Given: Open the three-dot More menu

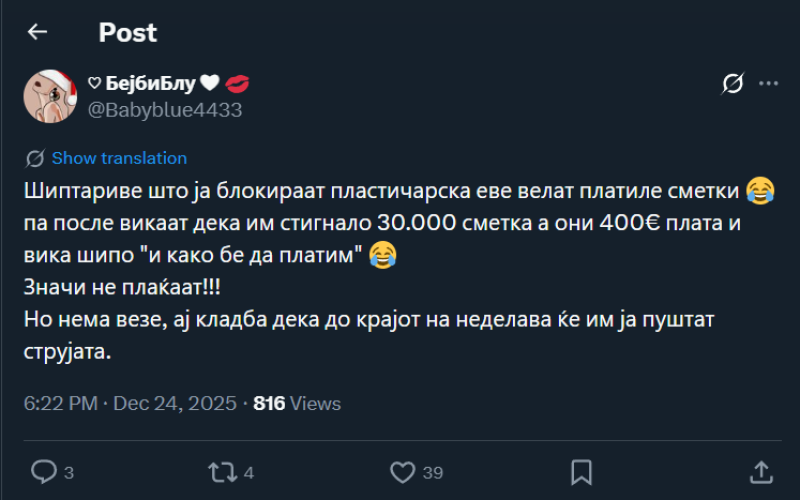Looking at the screenshot, I should click(x=768, y=85).
